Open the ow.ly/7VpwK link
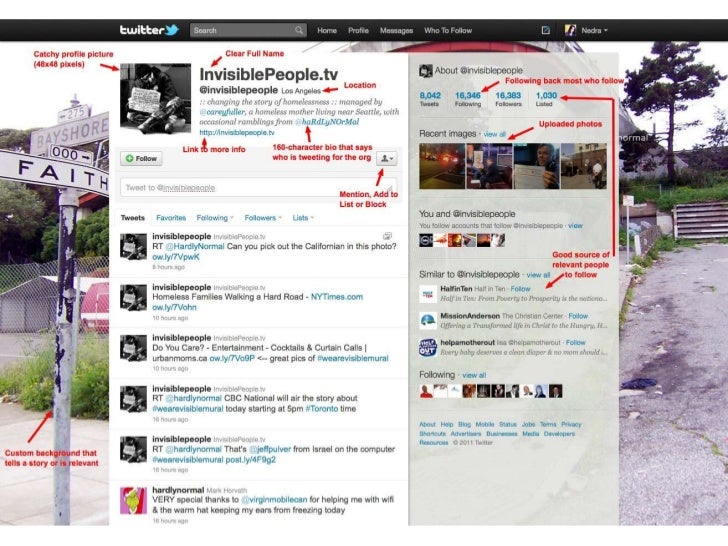 pyautogui.click(x=176, y=257)
